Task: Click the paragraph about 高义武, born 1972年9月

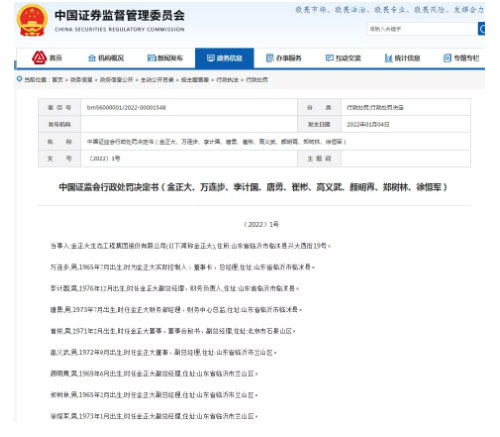Action: click(163, 352)
